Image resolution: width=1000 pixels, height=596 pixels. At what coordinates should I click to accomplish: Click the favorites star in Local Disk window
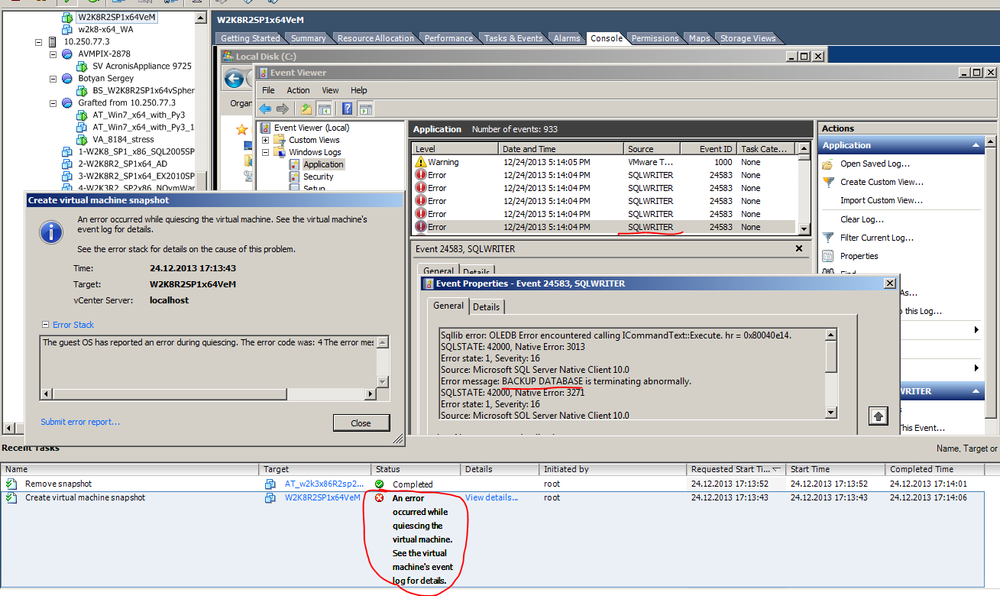click(242, 129)
